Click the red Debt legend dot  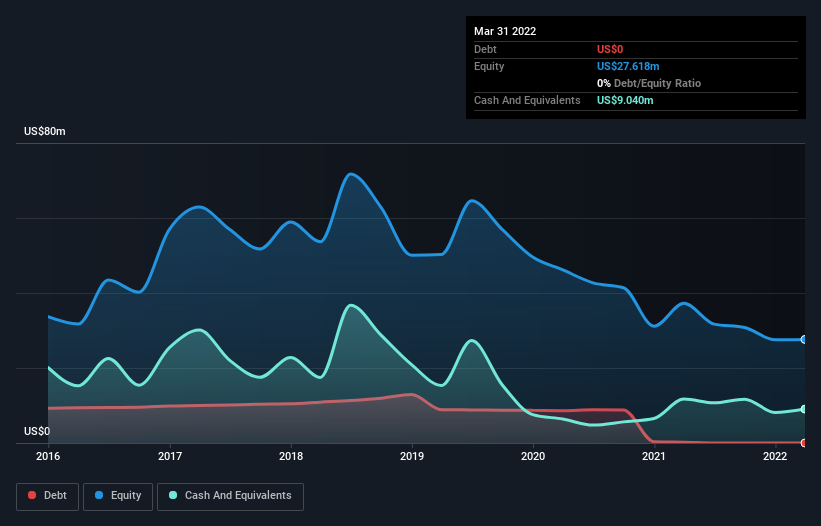pyautogui.click(x=32, y=495)
